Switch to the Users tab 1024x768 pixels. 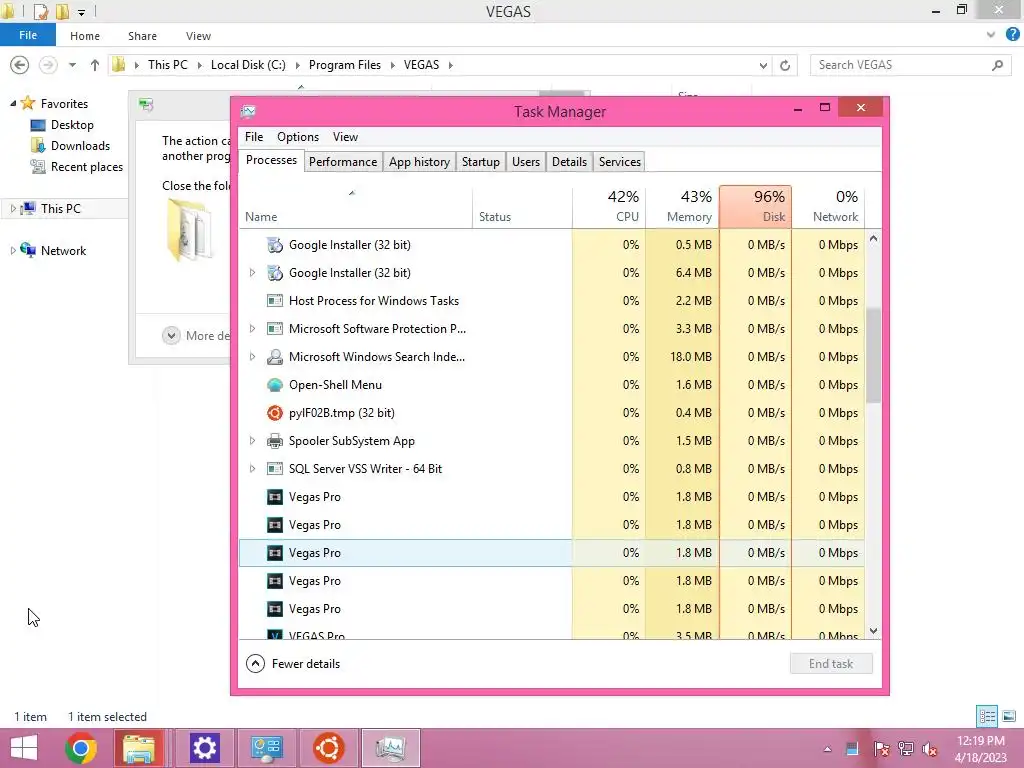tap(526, 162)
